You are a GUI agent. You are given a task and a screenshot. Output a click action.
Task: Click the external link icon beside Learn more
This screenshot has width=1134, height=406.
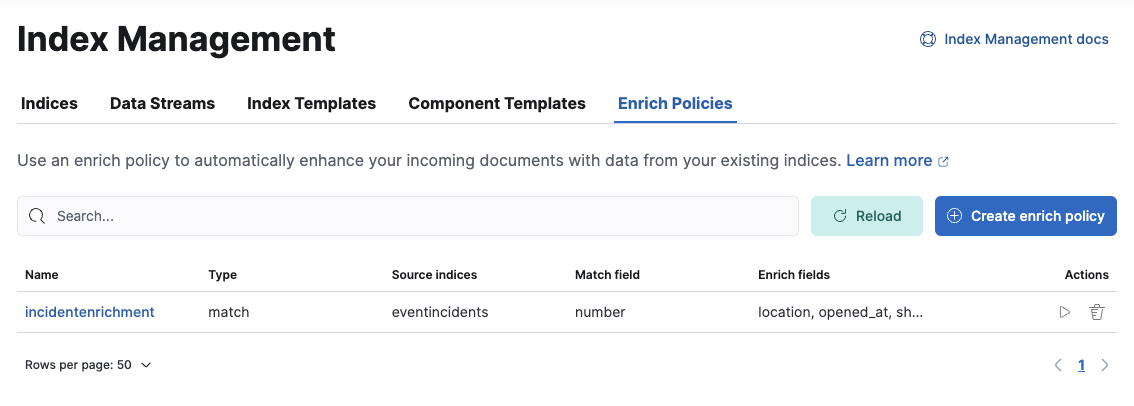click(x=943, y=161)
